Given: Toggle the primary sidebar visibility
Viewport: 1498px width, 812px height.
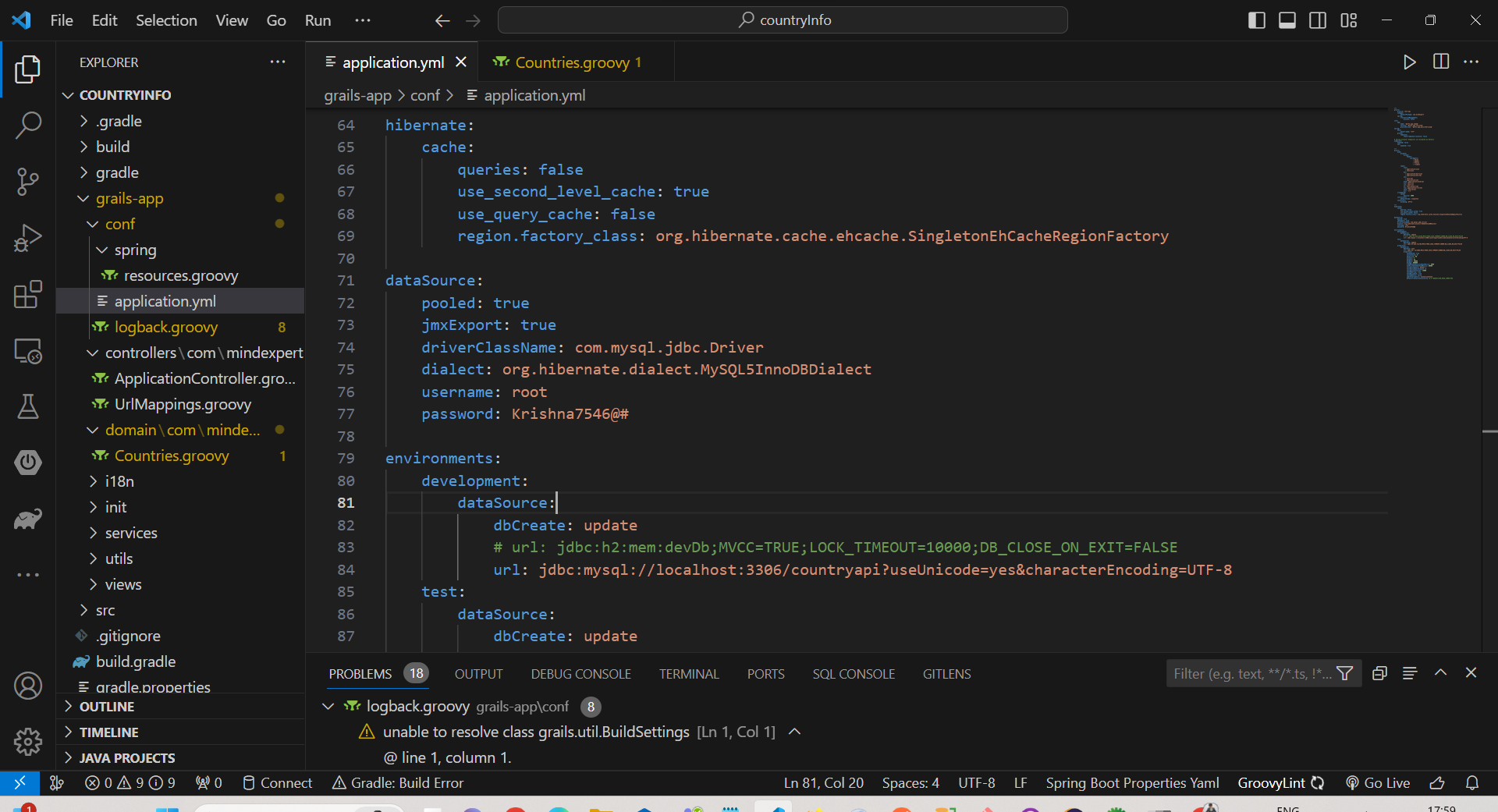Looking at the screenshot, I should (x=1256, y=20).
